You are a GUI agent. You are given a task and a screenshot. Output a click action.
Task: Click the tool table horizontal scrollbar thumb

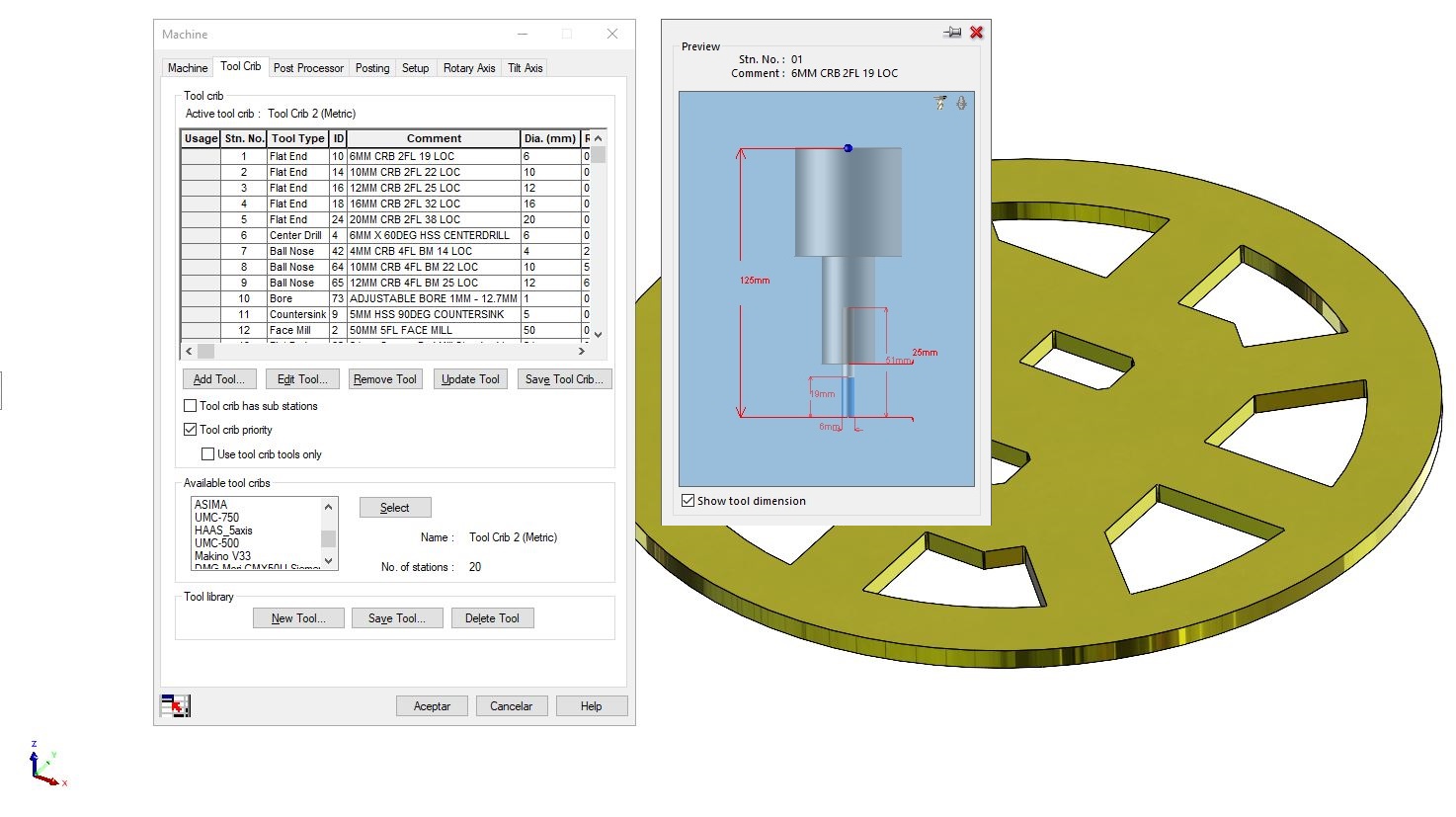click(x=205, y=351)
